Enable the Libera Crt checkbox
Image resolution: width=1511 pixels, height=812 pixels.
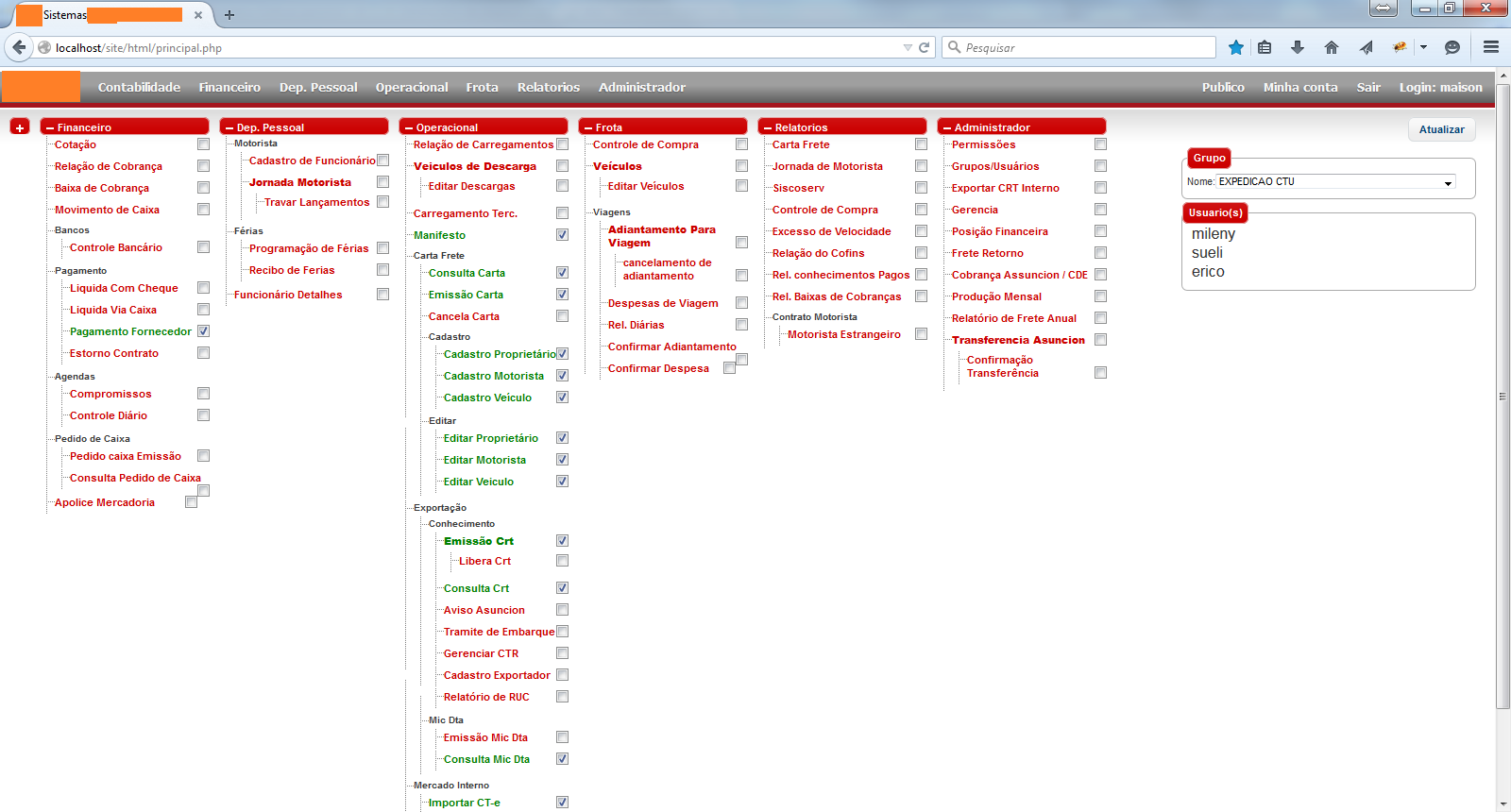pyautogui.click(x=562, y=560)
